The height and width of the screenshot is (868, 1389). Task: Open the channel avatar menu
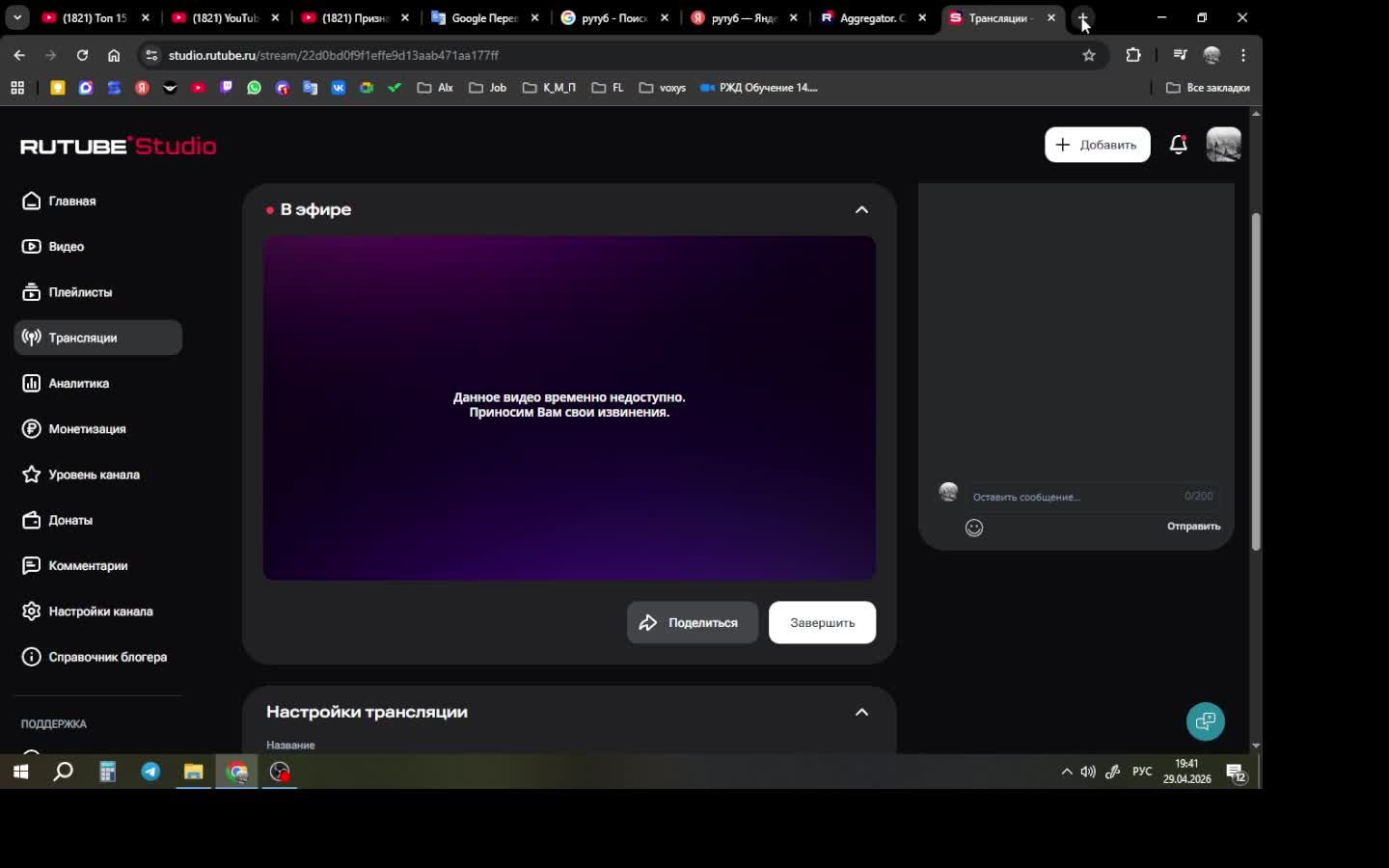1223,145
